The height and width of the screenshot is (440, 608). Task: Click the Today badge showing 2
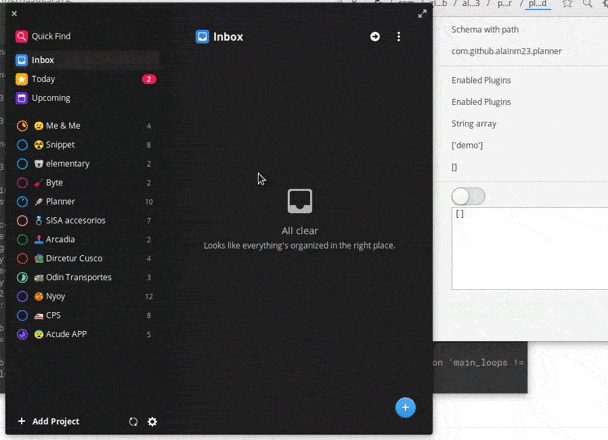pyautogui.click(x=149, y=79)
